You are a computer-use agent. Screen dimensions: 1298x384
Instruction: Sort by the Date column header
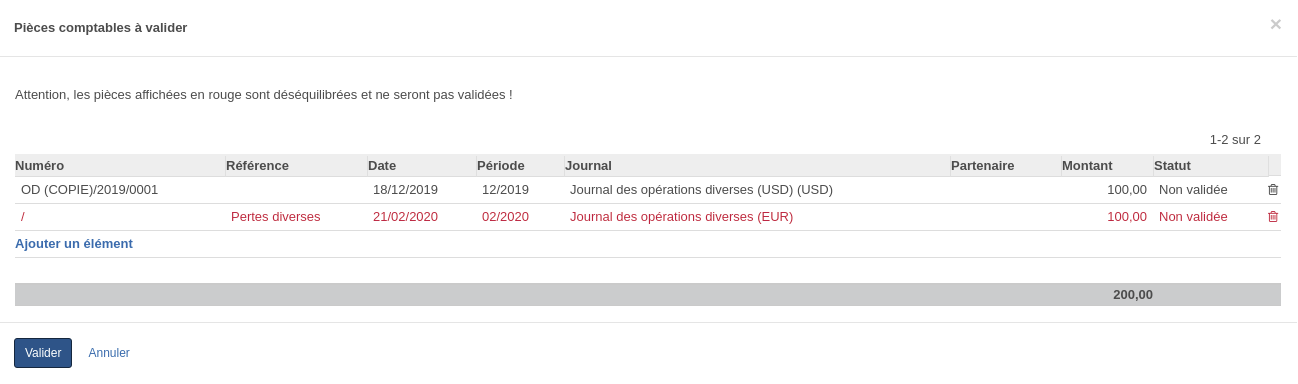(x=421, y=166)
